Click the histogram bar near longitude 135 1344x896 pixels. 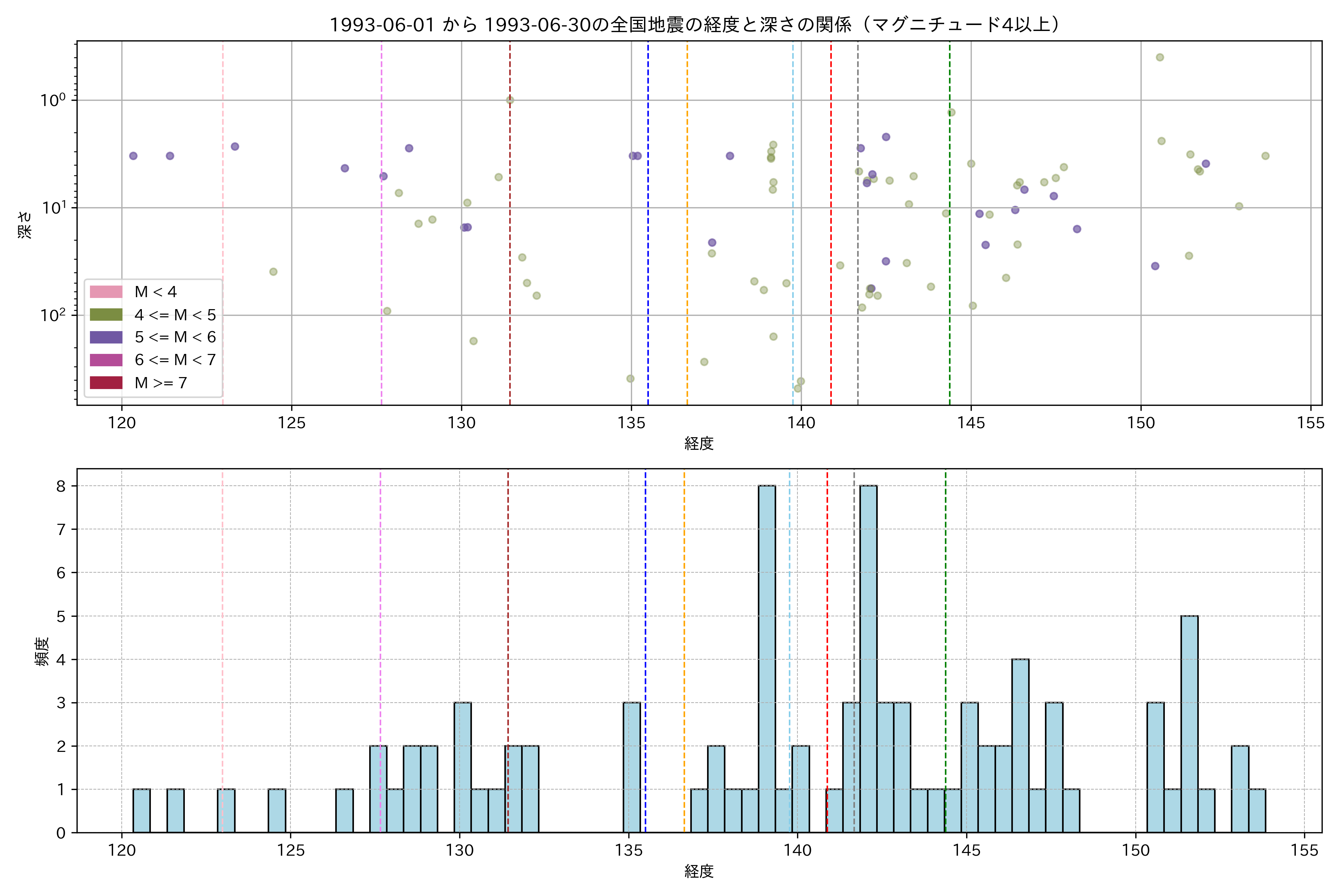point(631,768)
